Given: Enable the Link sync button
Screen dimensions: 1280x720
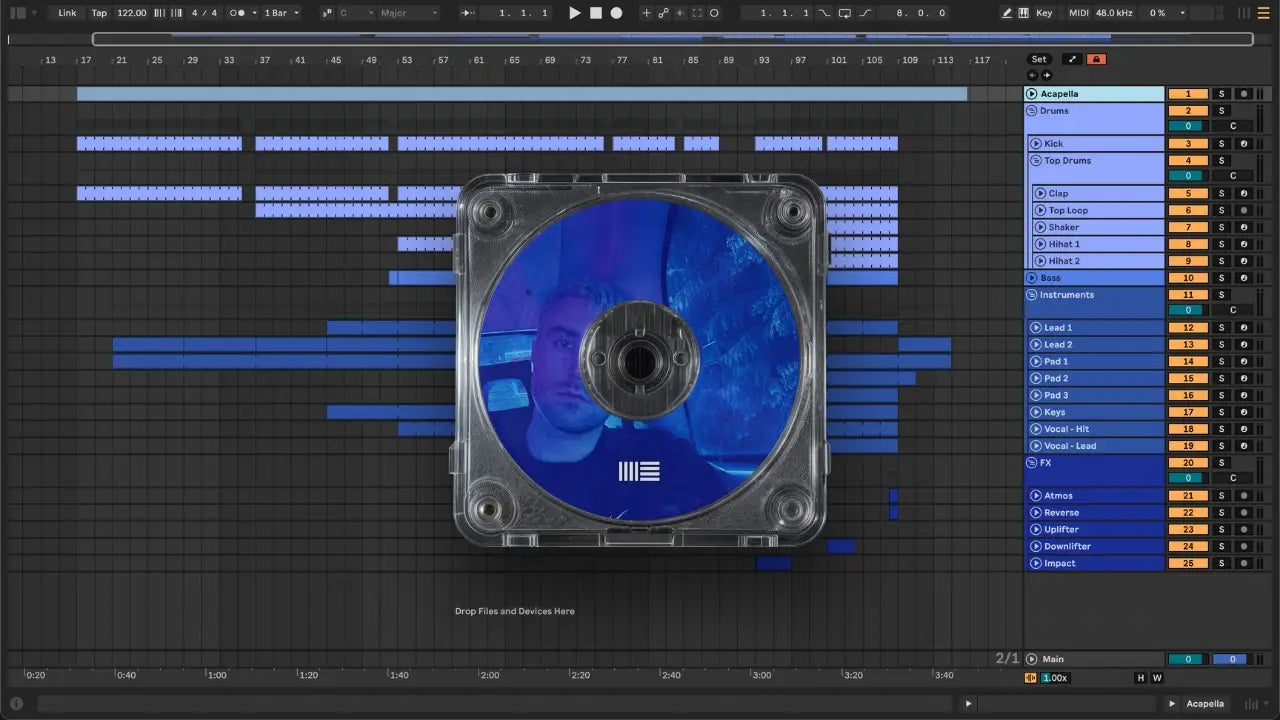Looking at the screenshot, I should (x=67, y=13).
